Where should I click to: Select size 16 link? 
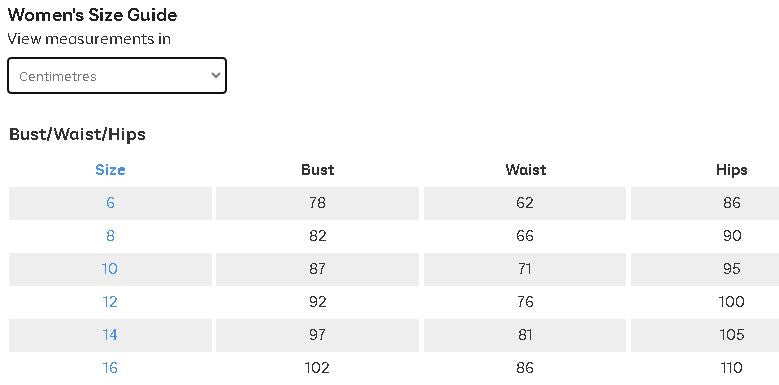[x=110, y=368]
